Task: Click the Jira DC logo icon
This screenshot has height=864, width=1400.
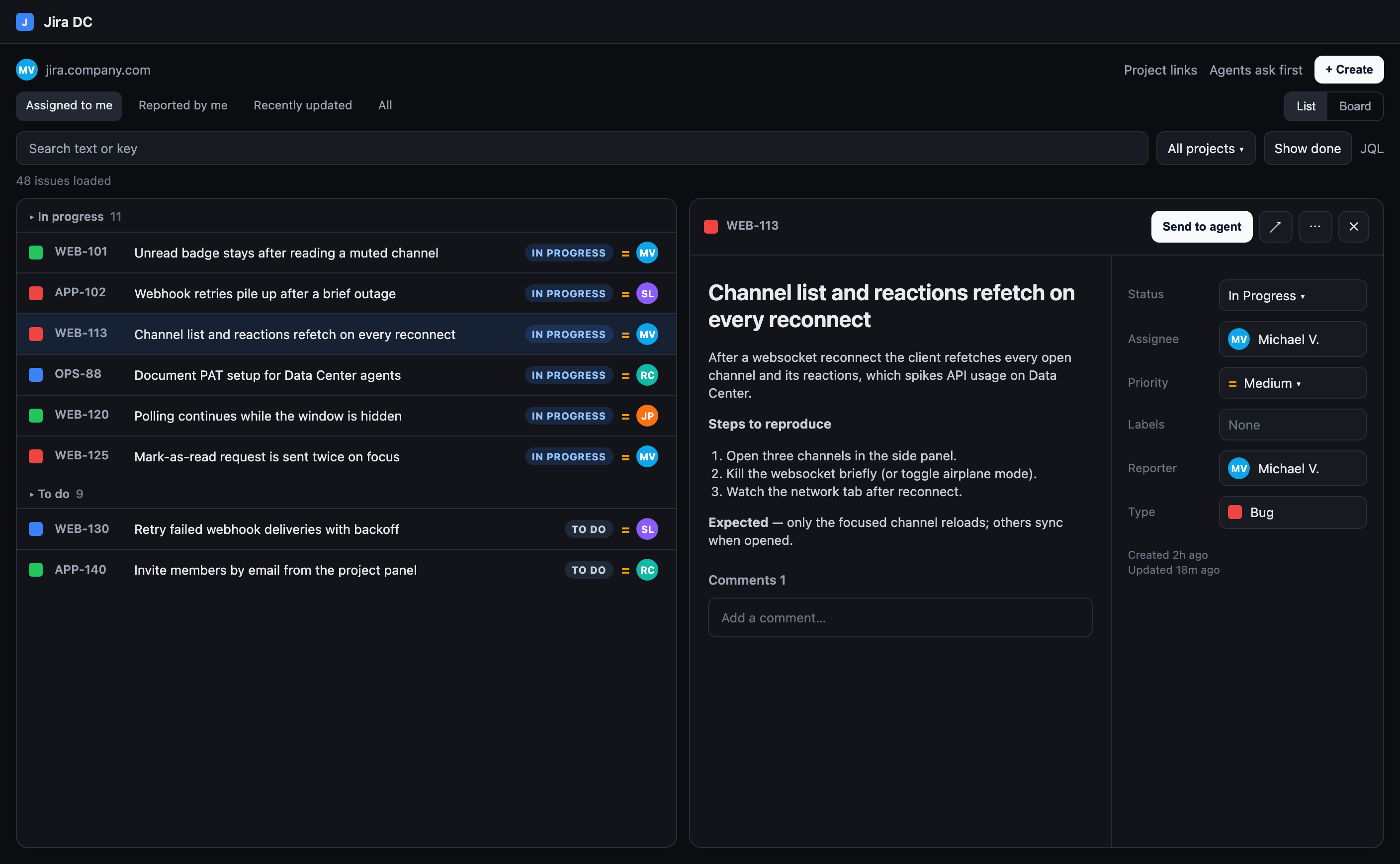Action: pos(24,22)
